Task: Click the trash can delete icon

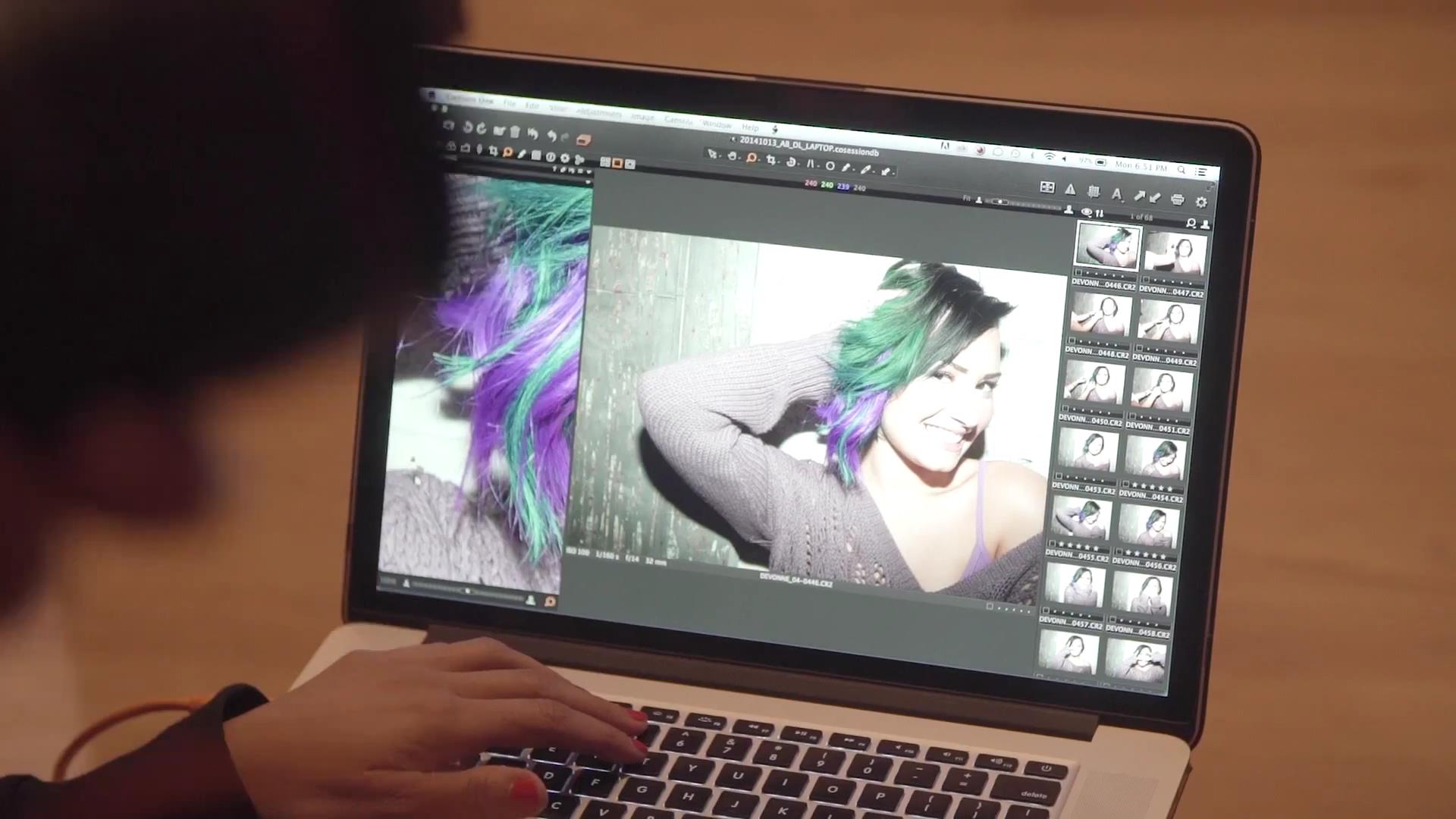Action: [x=516, y=131]
